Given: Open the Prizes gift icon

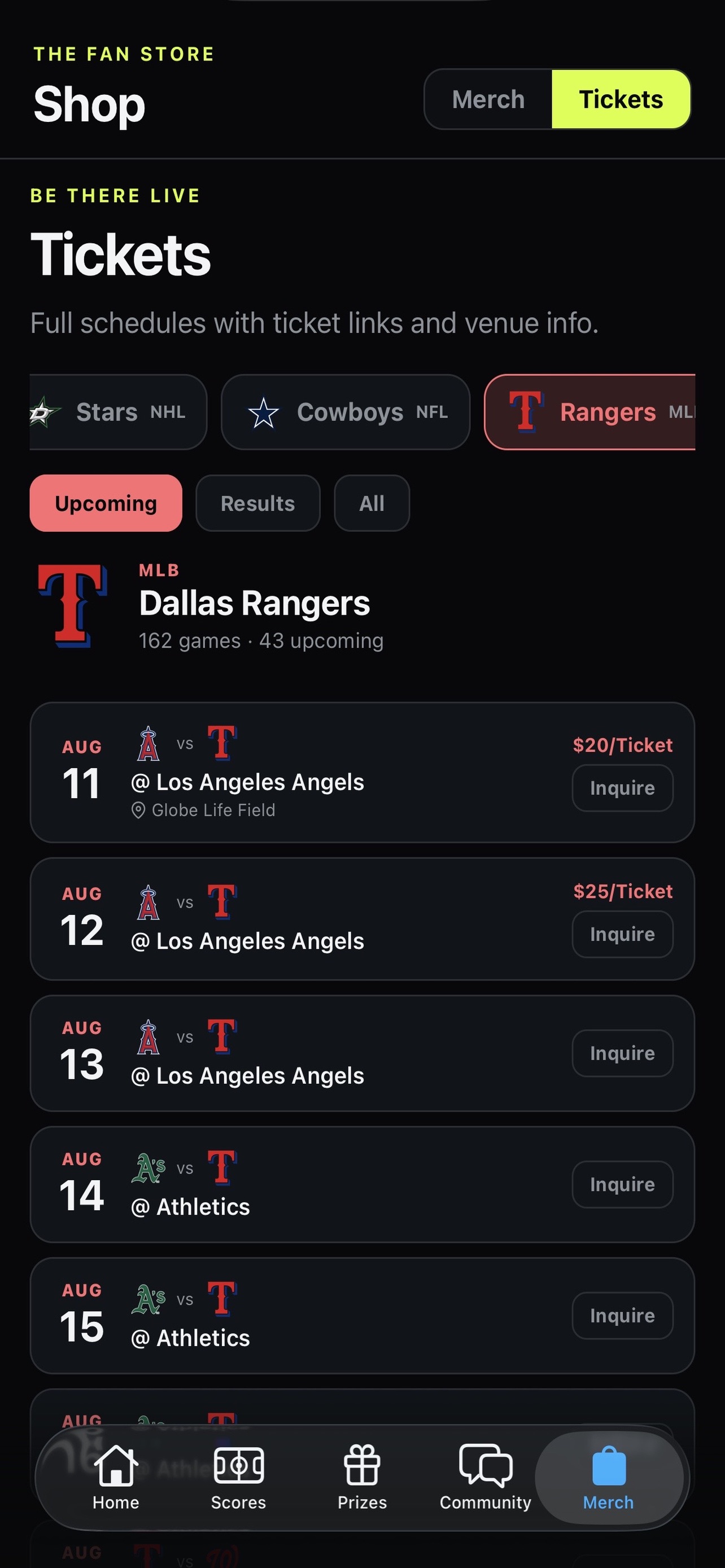Looking at the screenshot, I should click(x=362, y=1464).
